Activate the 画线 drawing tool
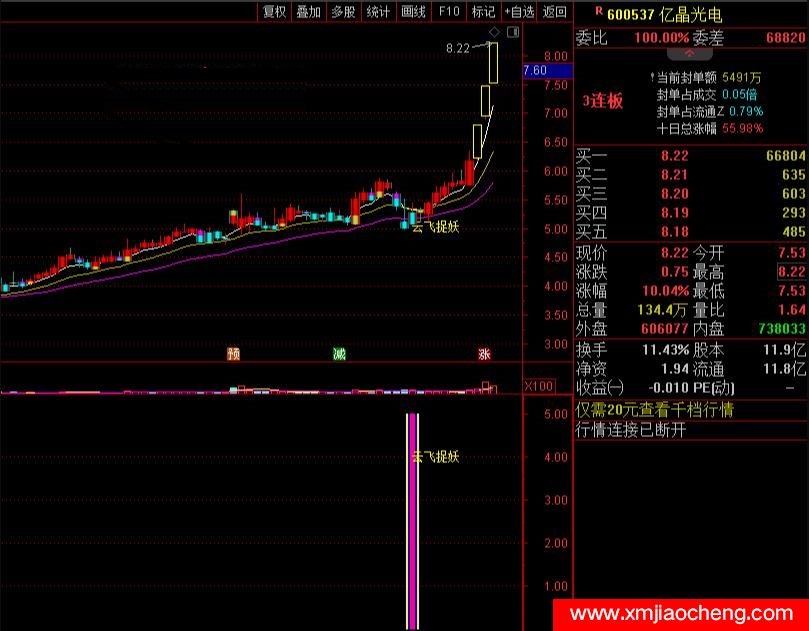809x631 pixels. point(413,11)
